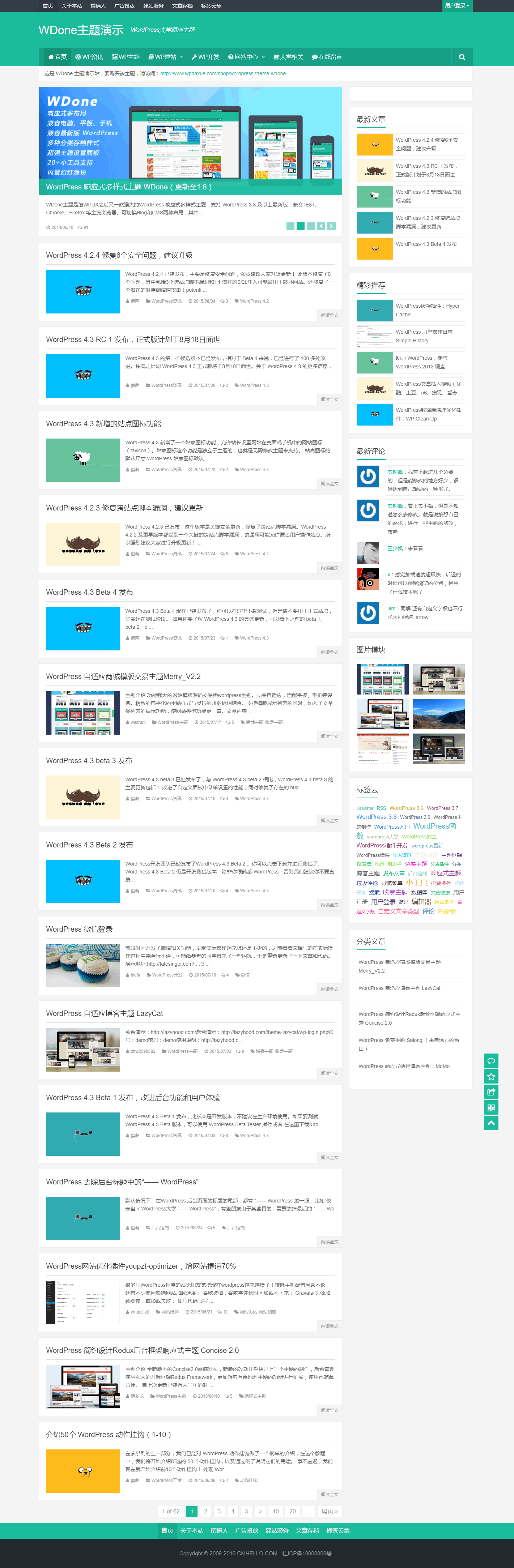Click 阅读全文 for WordPress 4.3 RC 1 post
This screenshot has height=1568, width=514.
click(330, 399)
